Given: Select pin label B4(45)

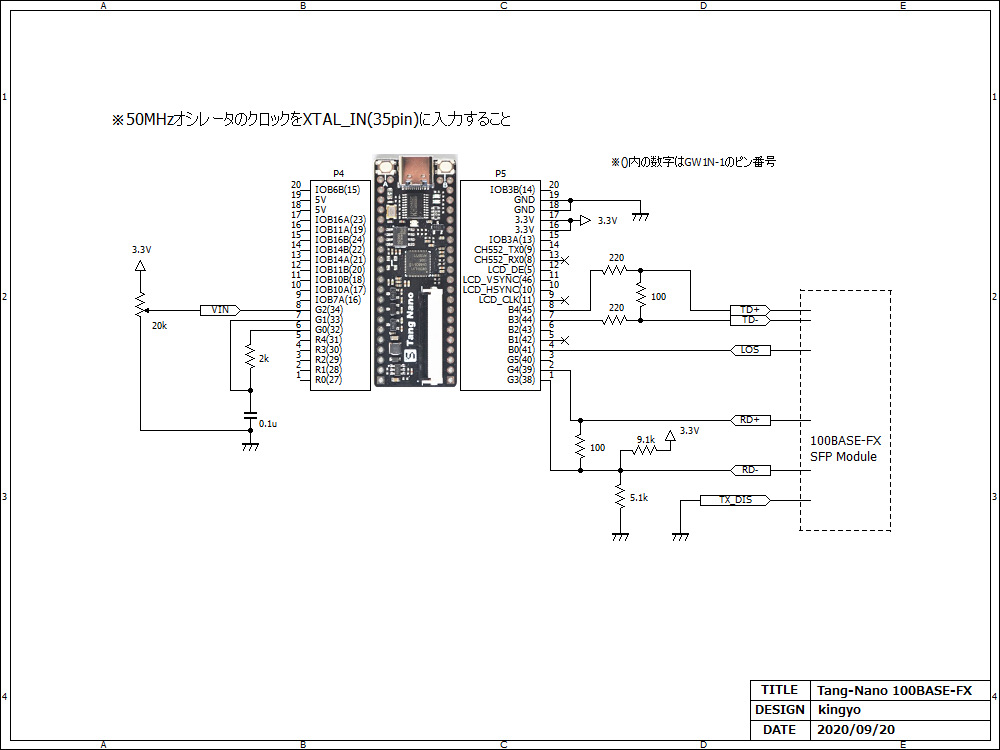Looking at the screenshot, I should 521,309.
